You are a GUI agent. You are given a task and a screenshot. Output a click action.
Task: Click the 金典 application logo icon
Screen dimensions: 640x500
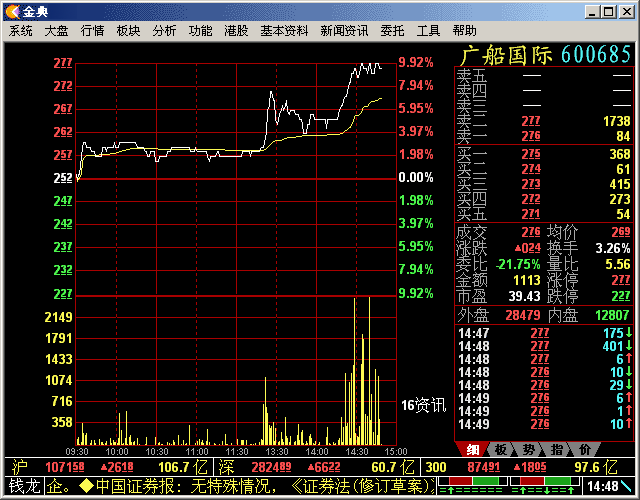point(13,12)
